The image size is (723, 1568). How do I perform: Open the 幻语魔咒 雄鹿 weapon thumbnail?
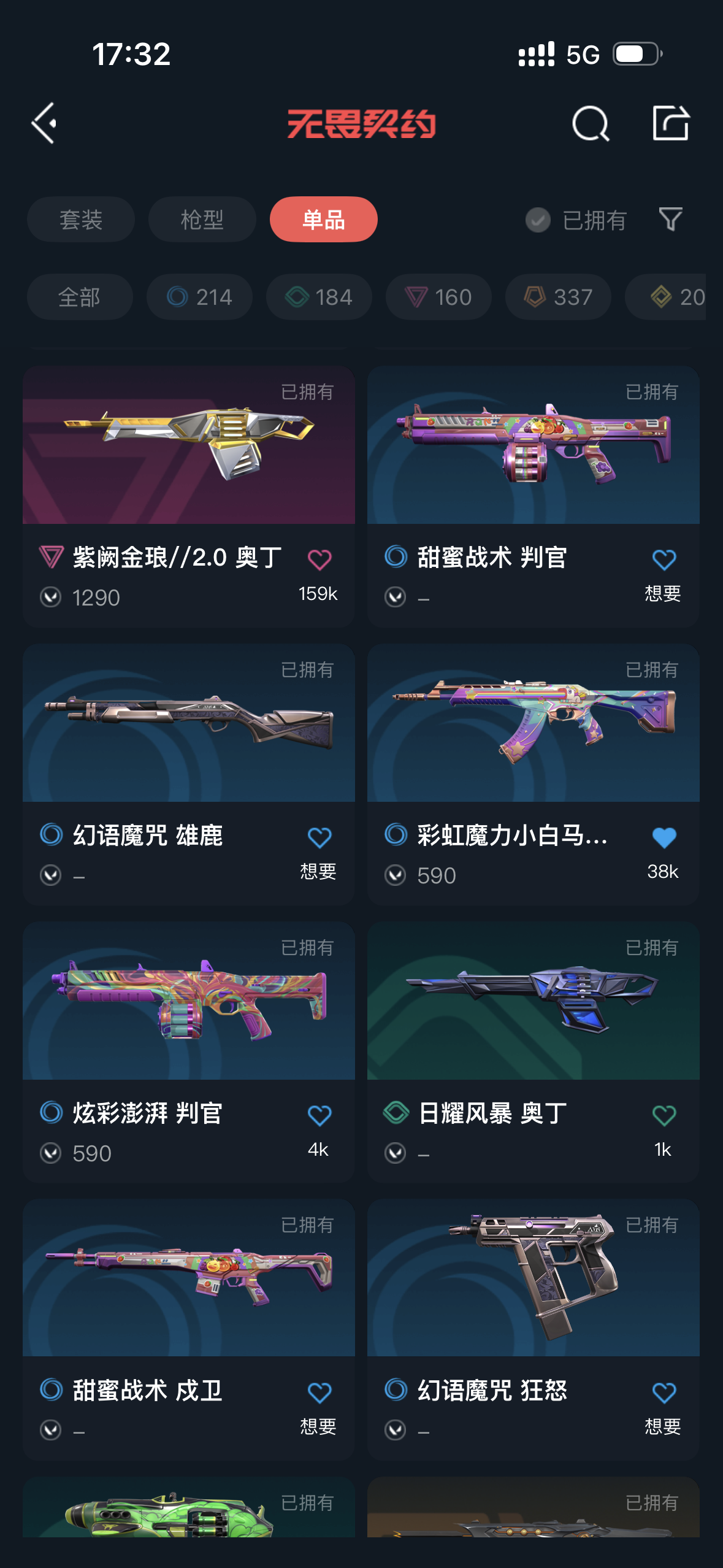pos(189,723)
